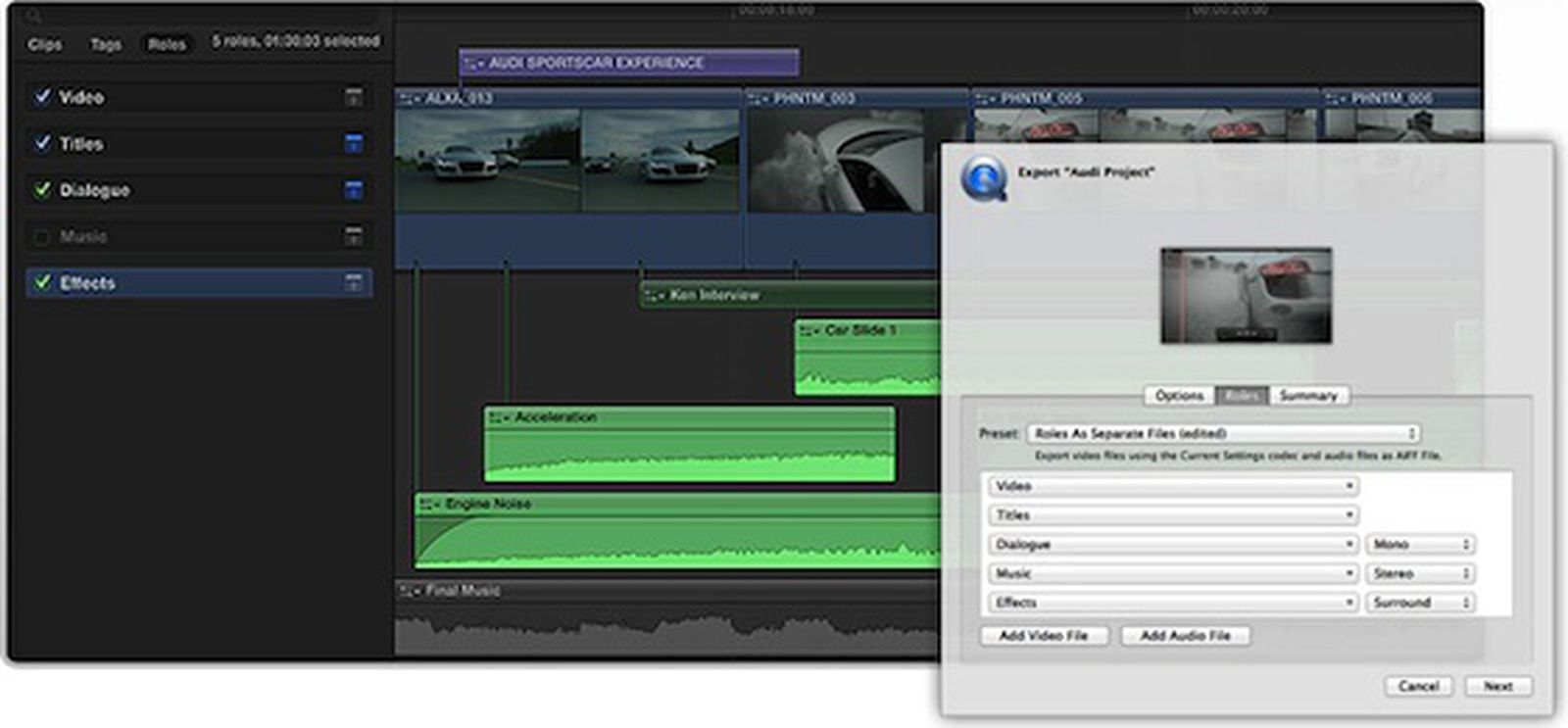Click the Music role lane icon

353,236
